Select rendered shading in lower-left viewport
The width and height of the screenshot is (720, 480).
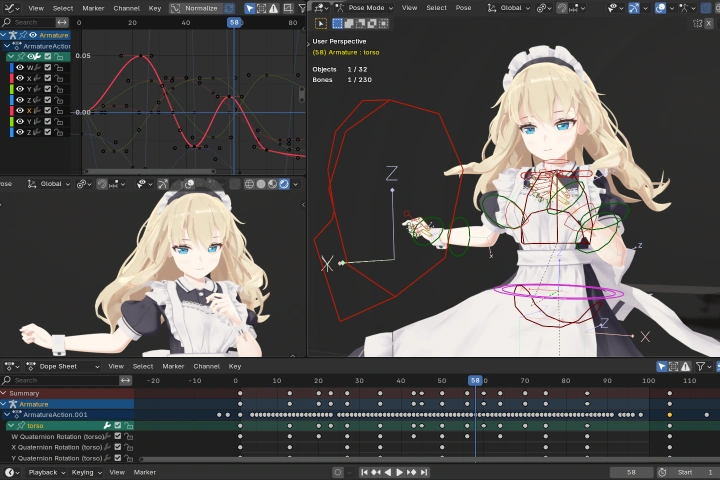[284, 184]
